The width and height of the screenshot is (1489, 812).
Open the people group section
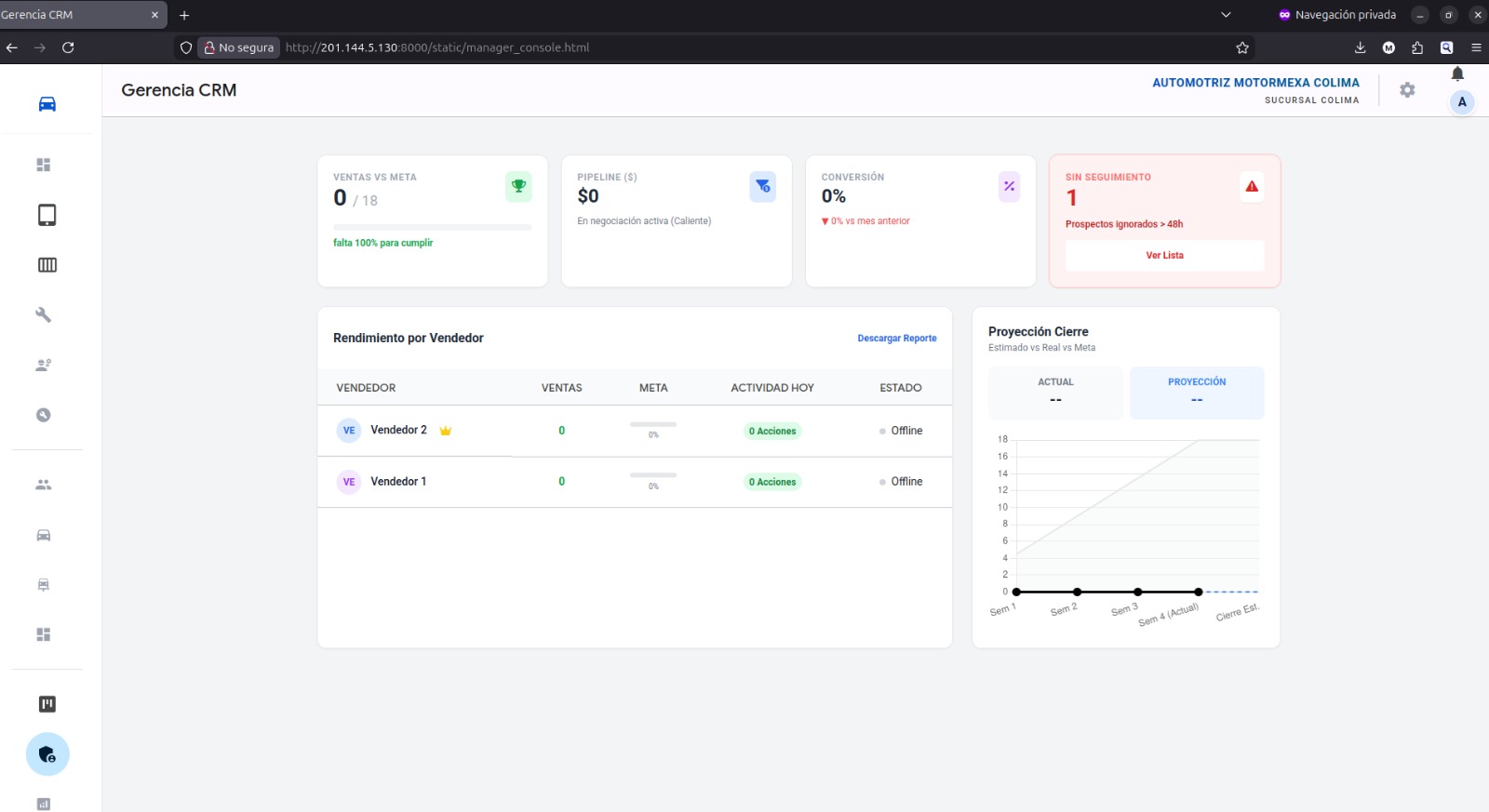pos(44,485)
